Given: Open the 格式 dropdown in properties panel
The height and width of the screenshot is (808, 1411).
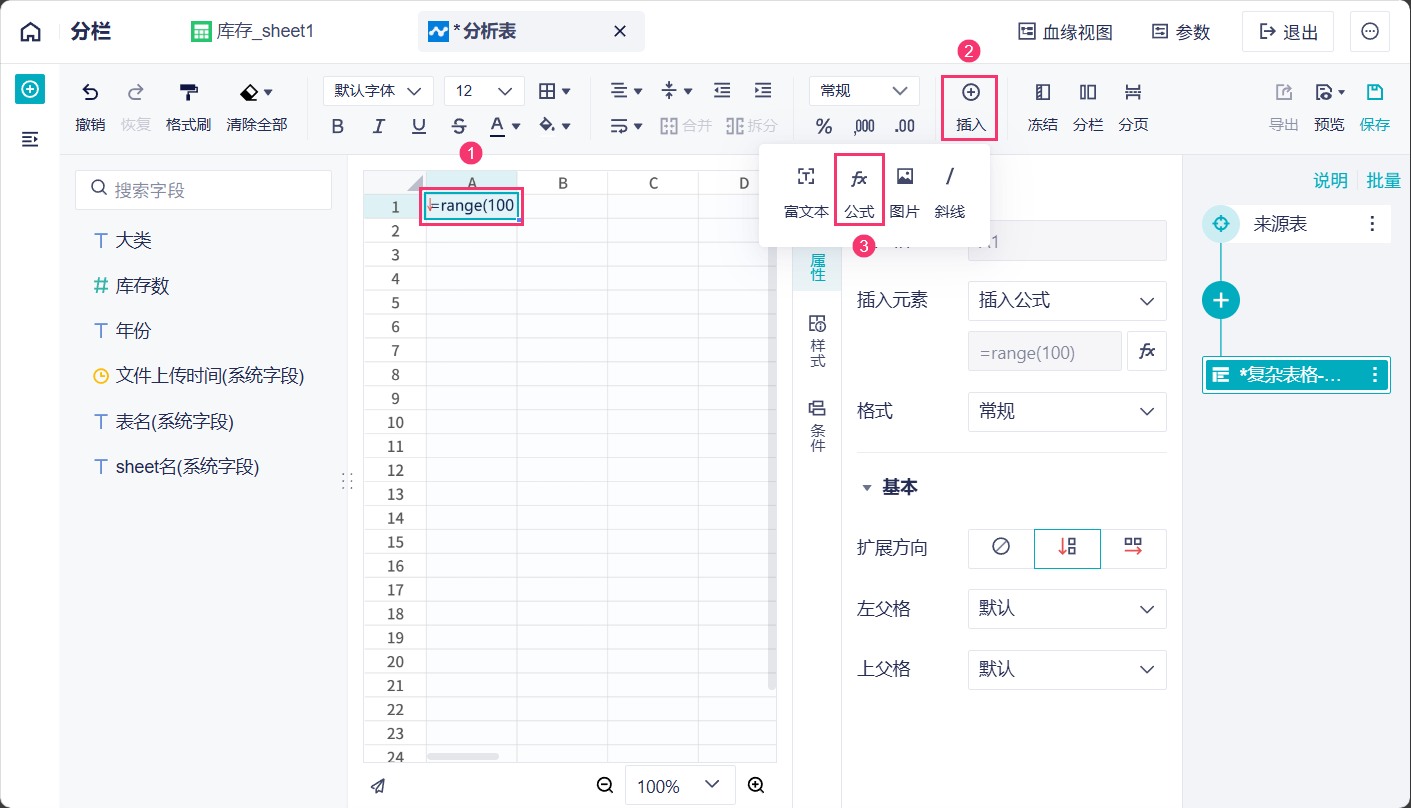Looking at the screenshot, I should tap(1067, 412).
